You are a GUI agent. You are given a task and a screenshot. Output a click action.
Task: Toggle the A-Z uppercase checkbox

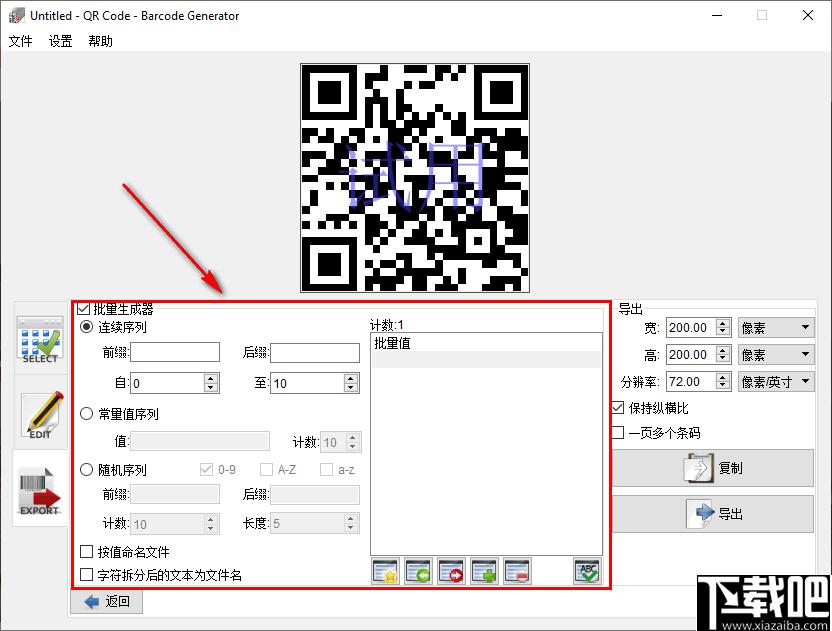click(266, 470)
